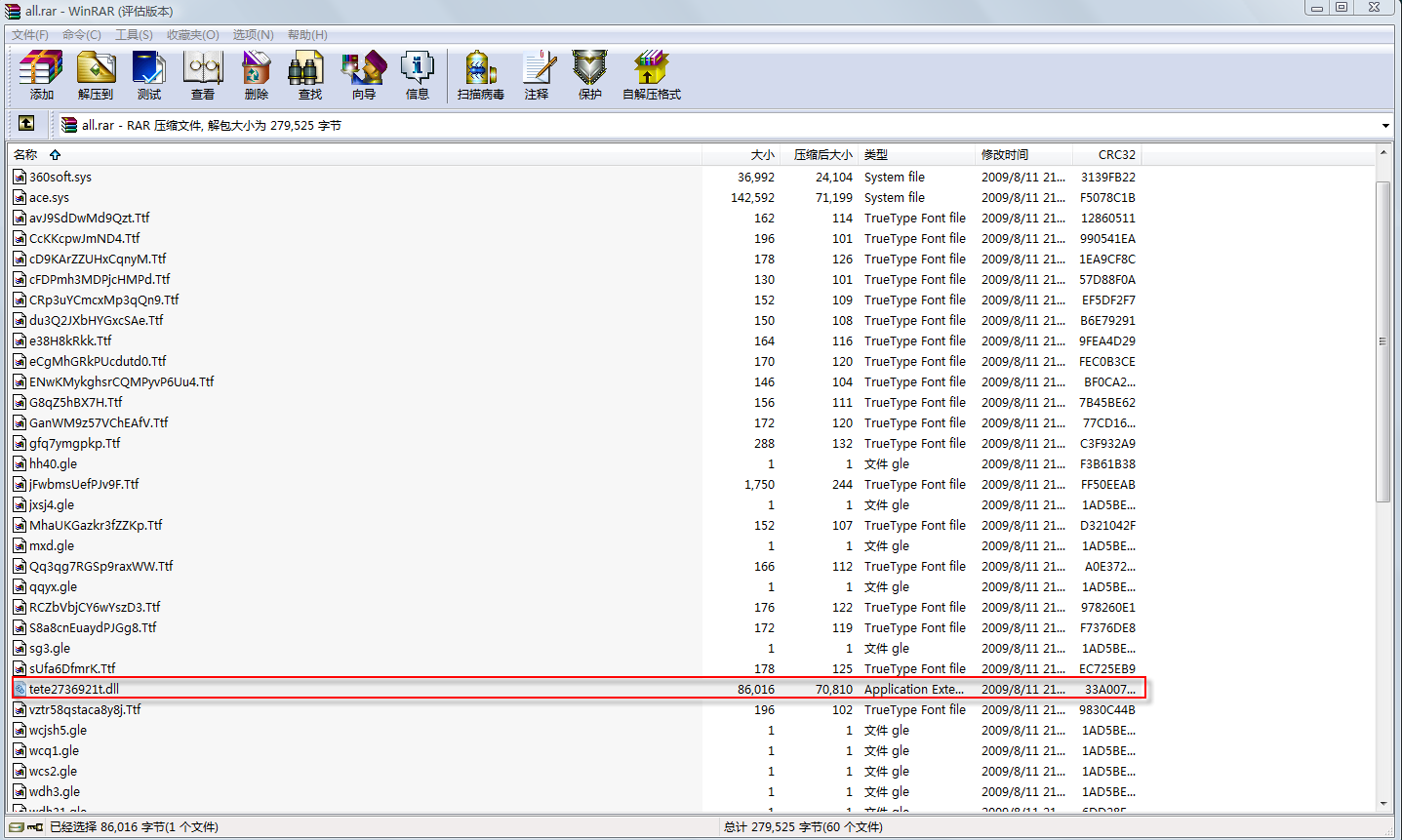
Task: Open the 工具(S) menu
Action: pyautogui.click(x=135, y=34)
